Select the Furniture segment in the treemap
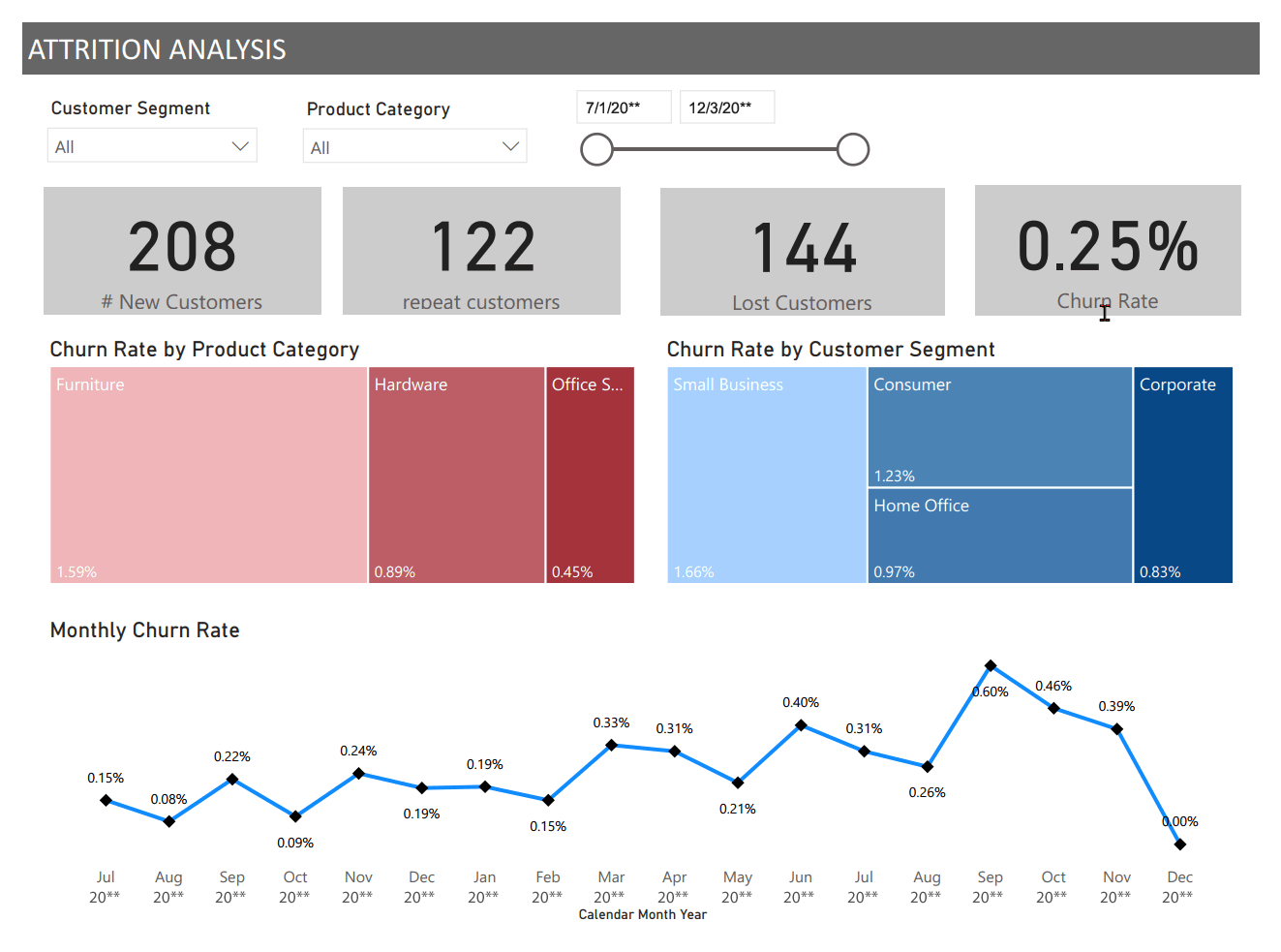This screenshot has width=1281, height=952. [x=207, y=475]
